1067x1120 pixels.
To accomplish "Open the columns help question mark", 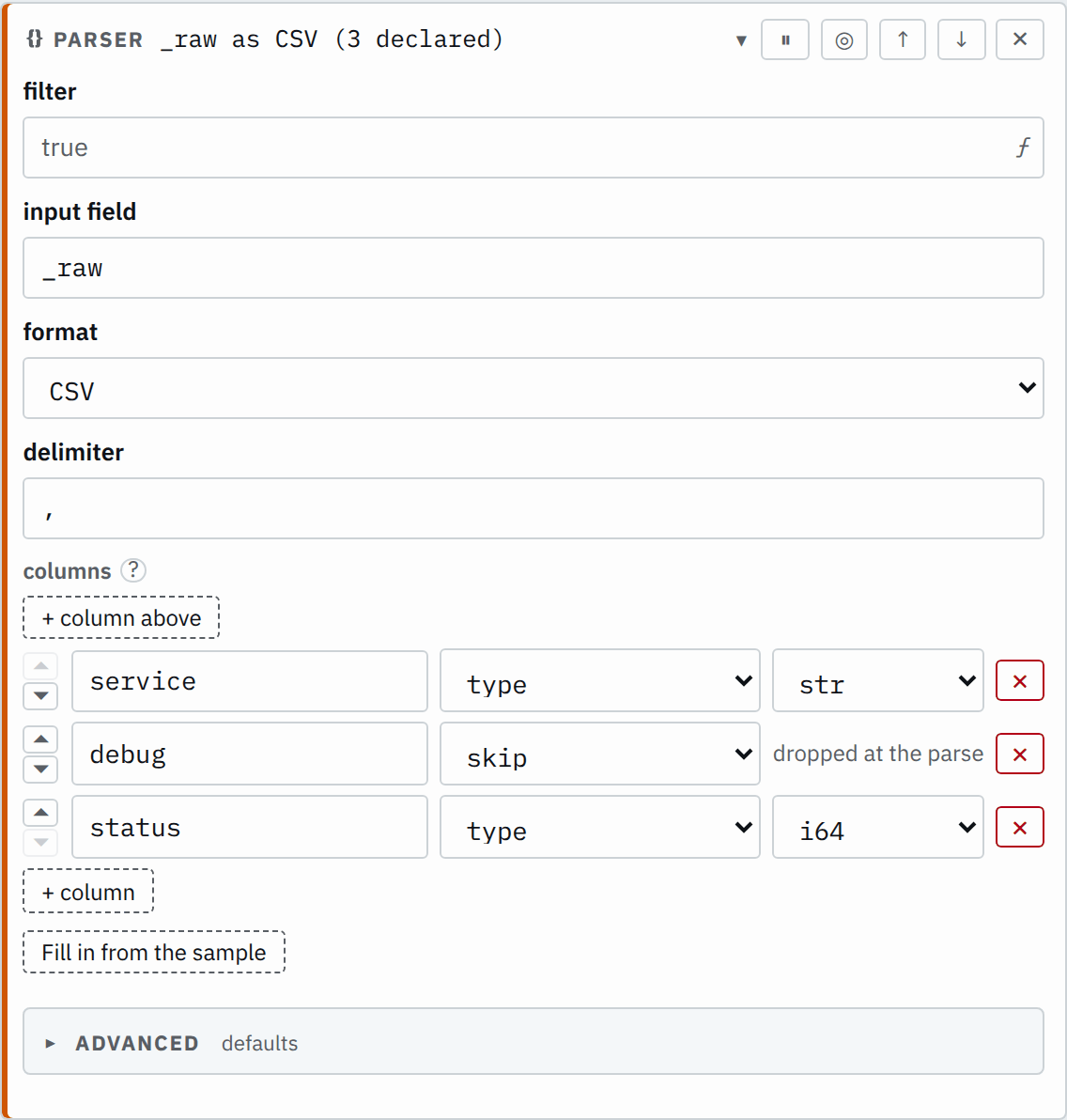I will click(133, 570).
